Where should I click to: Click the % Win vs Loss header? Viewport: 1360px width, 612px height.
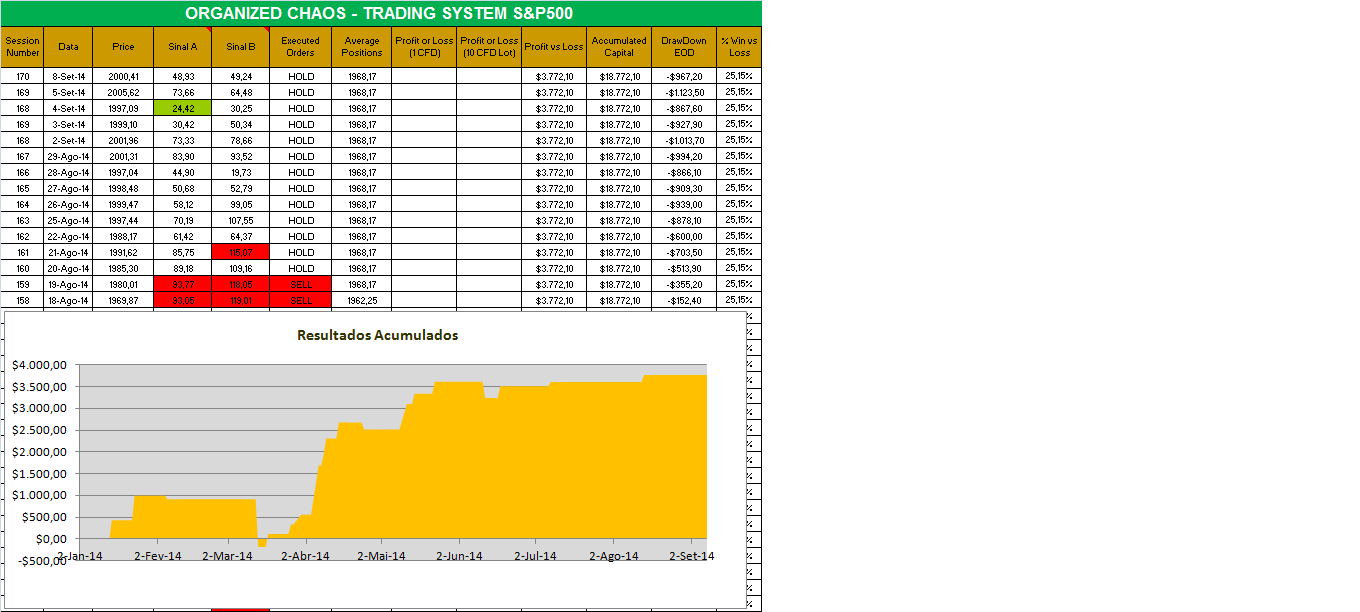739,47
